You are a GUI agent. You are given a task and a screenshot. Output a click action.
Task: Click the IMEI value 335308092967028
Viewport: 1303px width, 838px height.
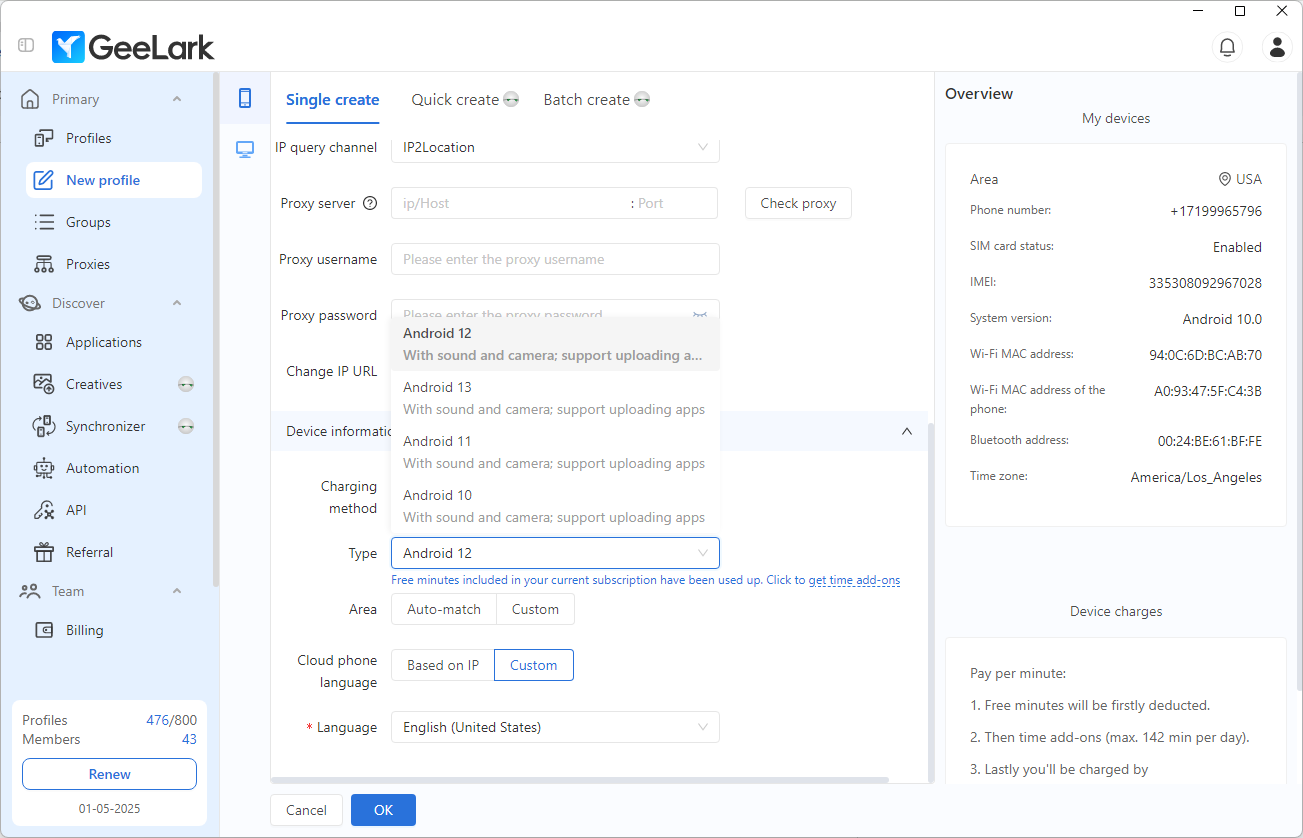point(1205,283)
